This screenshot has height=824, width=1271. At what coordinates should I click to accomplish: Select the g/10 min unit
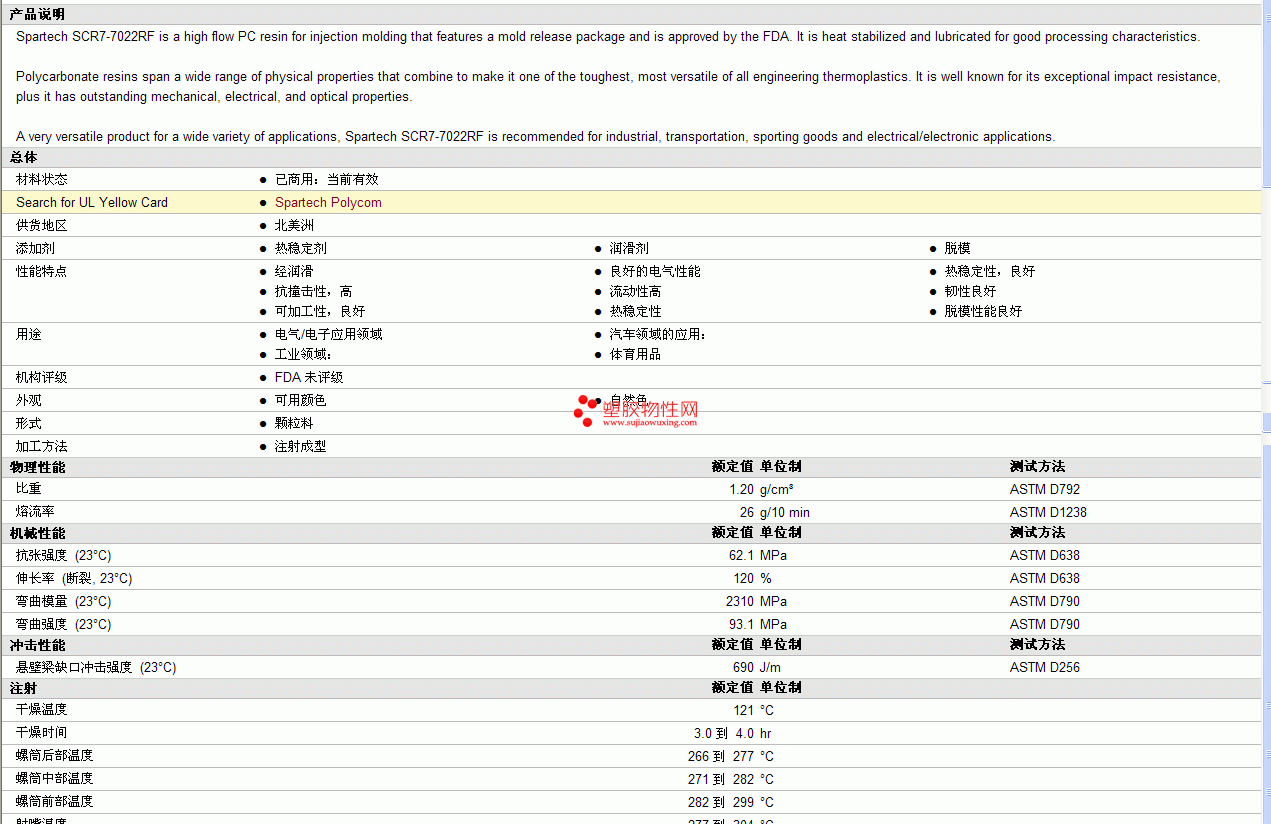[785, 512]
